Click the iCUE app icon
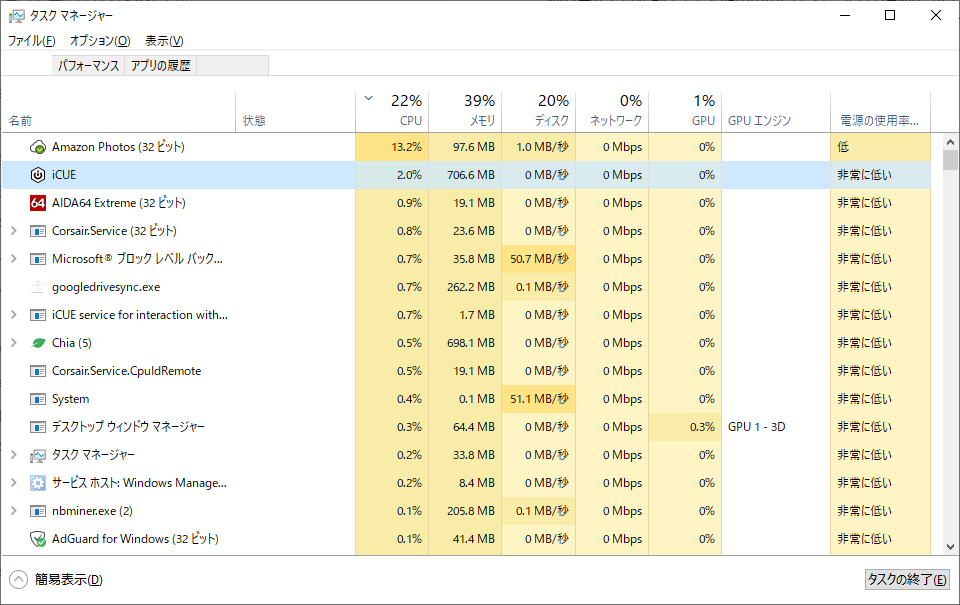The width and height of the screenshot is (960, 605). (38, 175)
